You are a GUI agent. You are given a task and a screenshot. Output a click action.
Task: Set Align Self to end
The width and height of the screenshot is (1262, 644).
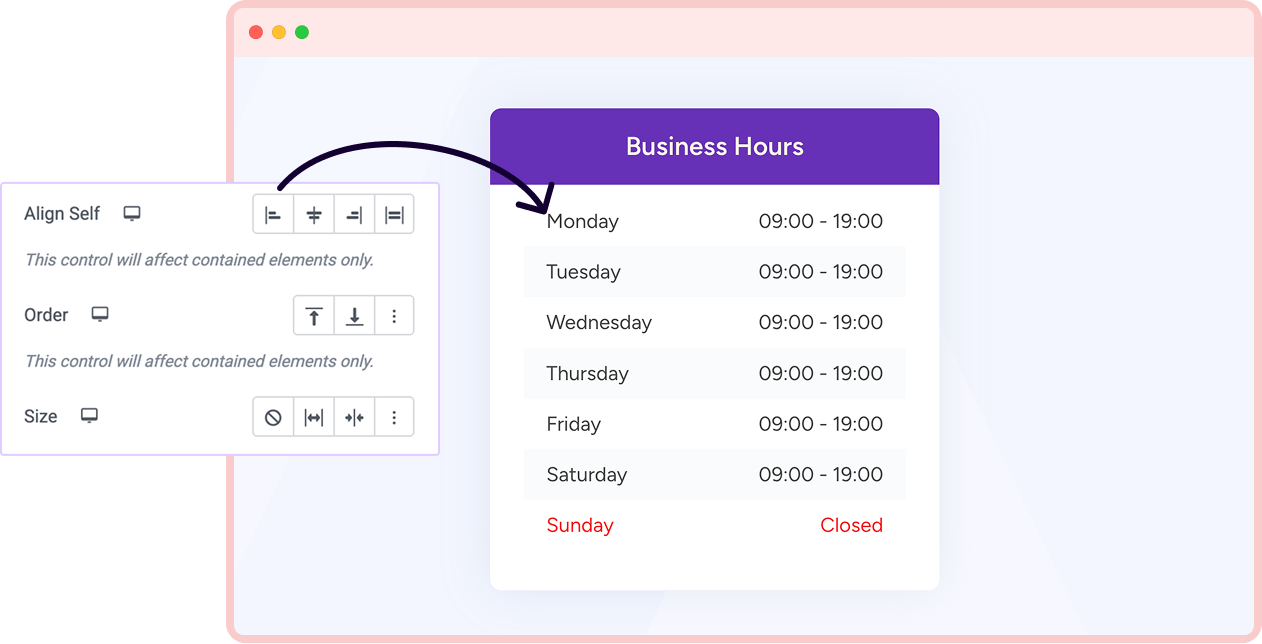tap(354, 215)
